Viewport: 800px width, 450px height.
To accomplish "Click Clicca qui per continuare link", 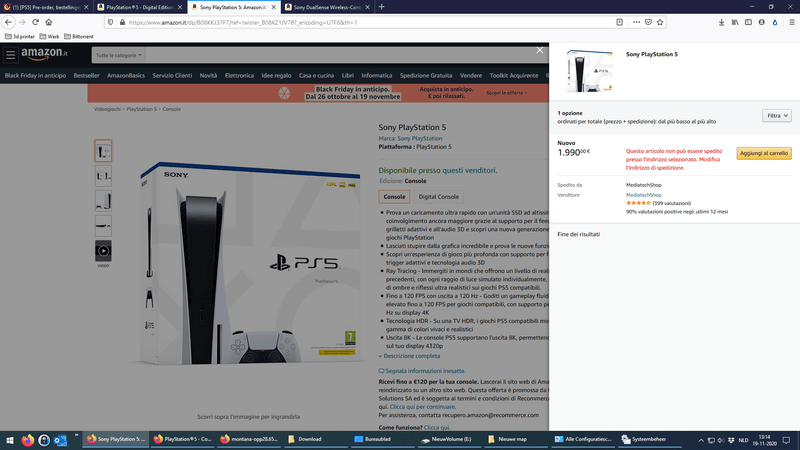I will coord(422,407).
